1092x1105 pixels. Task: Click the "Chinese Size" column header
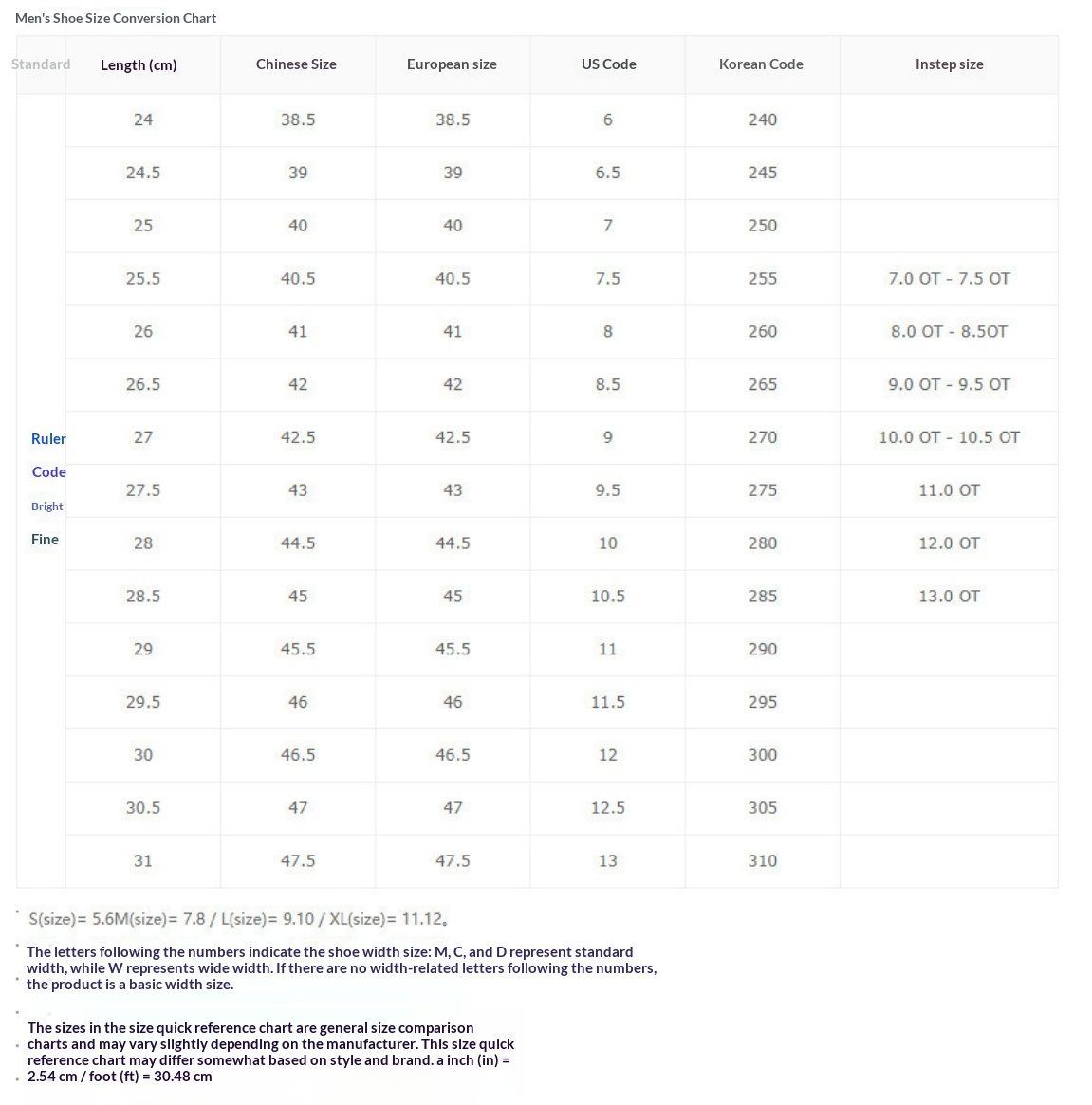pyautogui.click(x=296, y=64)
